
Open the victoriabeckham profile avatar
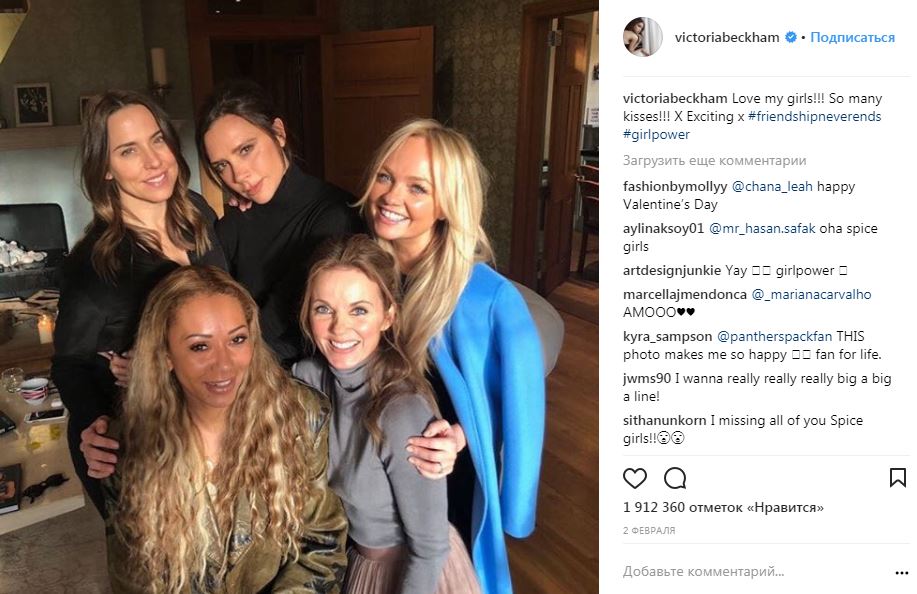tap(643, 37)
